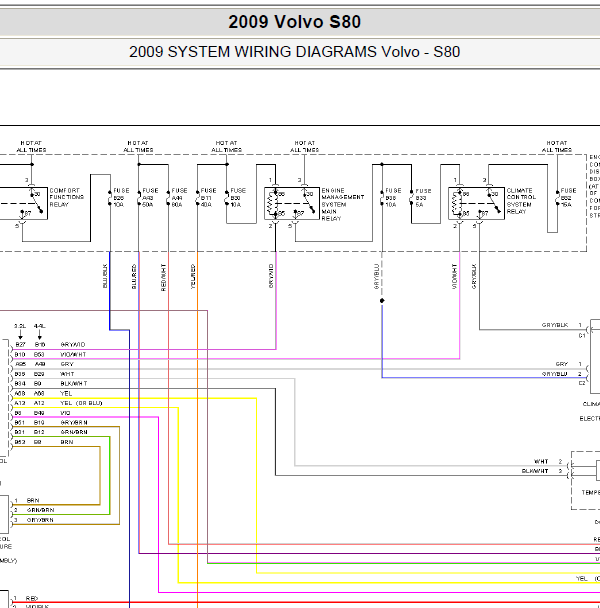Image resolution: width=600 pixels, height=608 pixels.
Task: Click the 10A fuse label next to the 5A fuse
Action: point(393,197)
